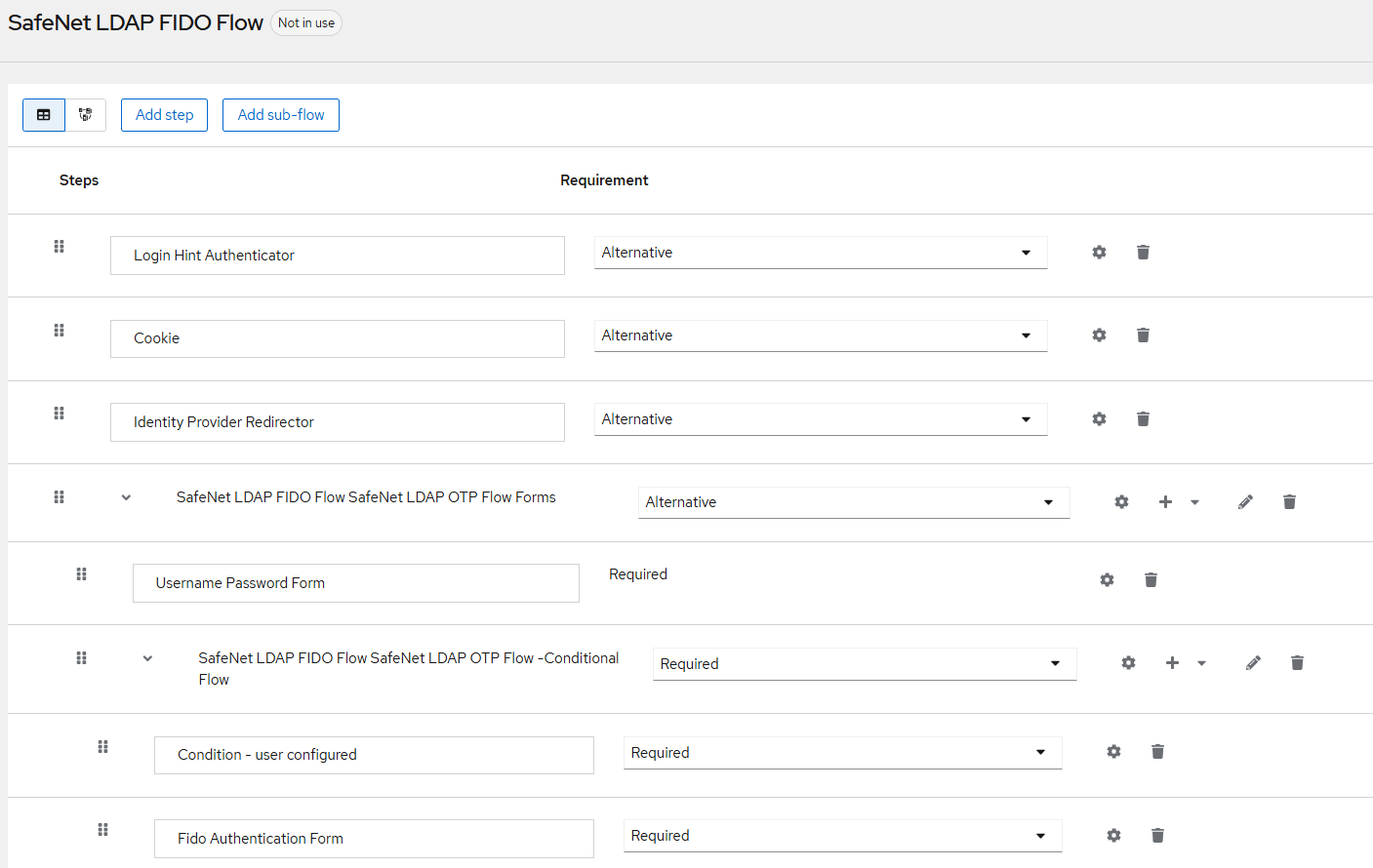Image resolution: width=1373 pixels, height=868 pixels.
Task: Click the Add sub-flow button
Action: [281, 115]
